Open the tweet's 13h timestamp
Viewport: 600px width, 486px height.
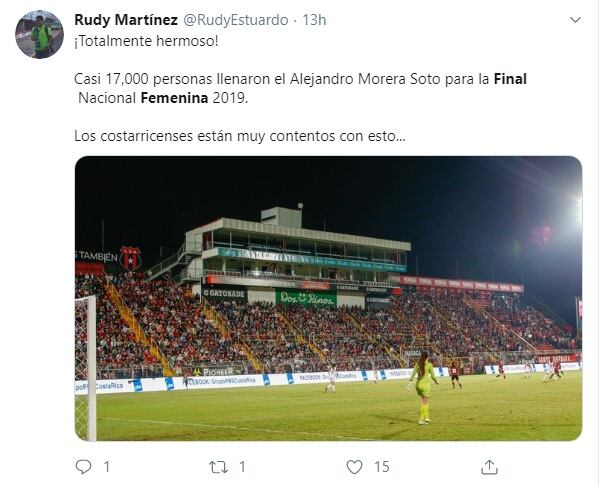coord(315,20)
